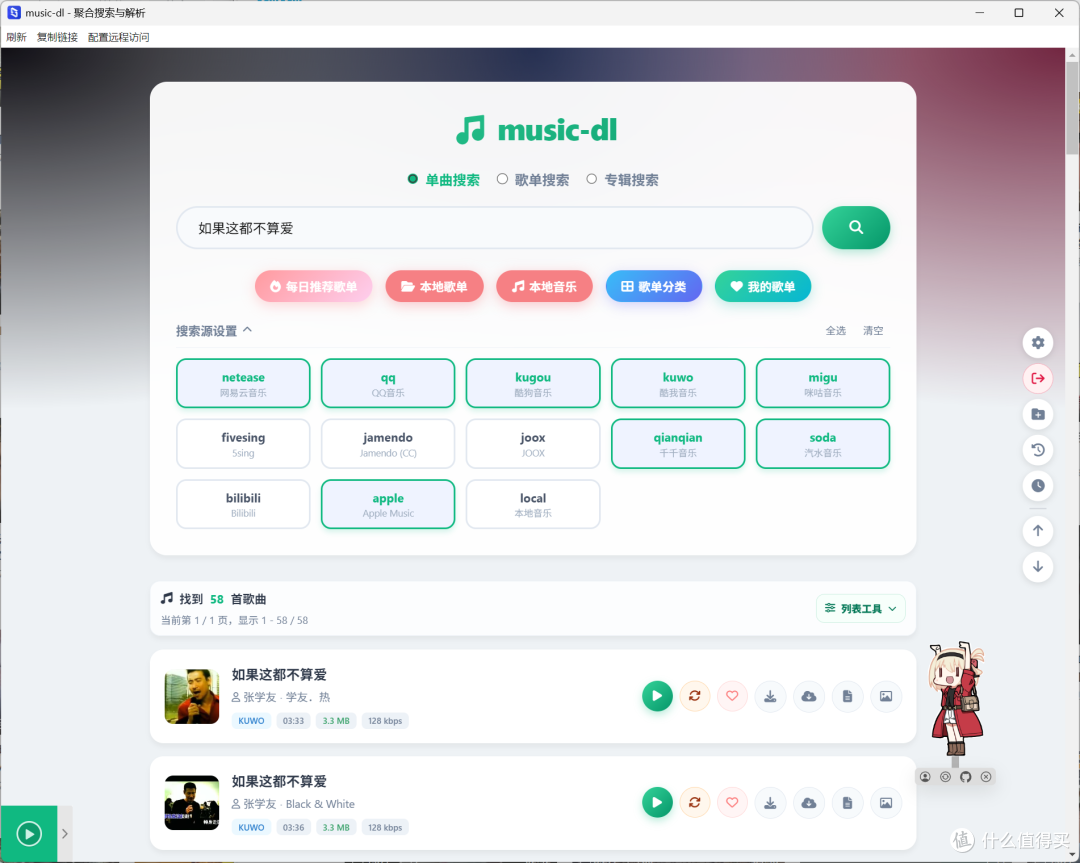1080x863 pixels.
Task: Open 我的歌单 button
Action: pos(762,287)
